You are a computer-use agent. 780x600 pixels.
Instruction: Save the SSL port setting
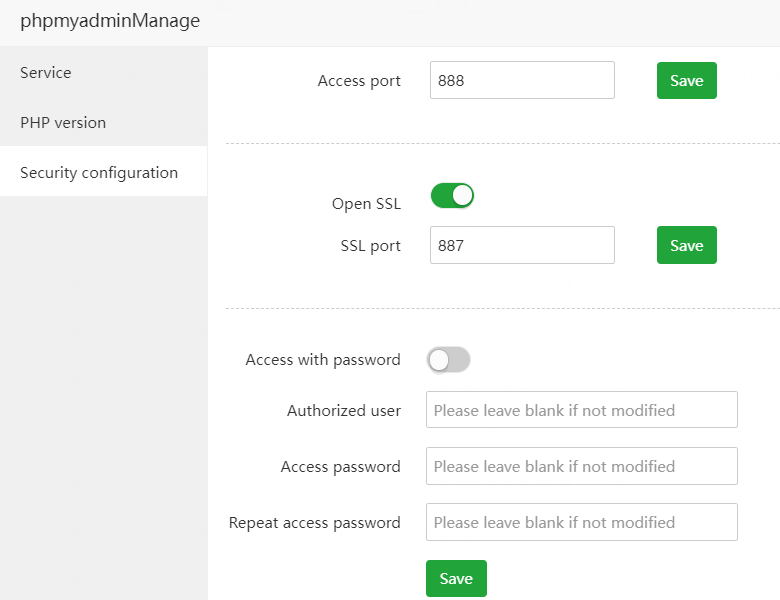point(686,246)
